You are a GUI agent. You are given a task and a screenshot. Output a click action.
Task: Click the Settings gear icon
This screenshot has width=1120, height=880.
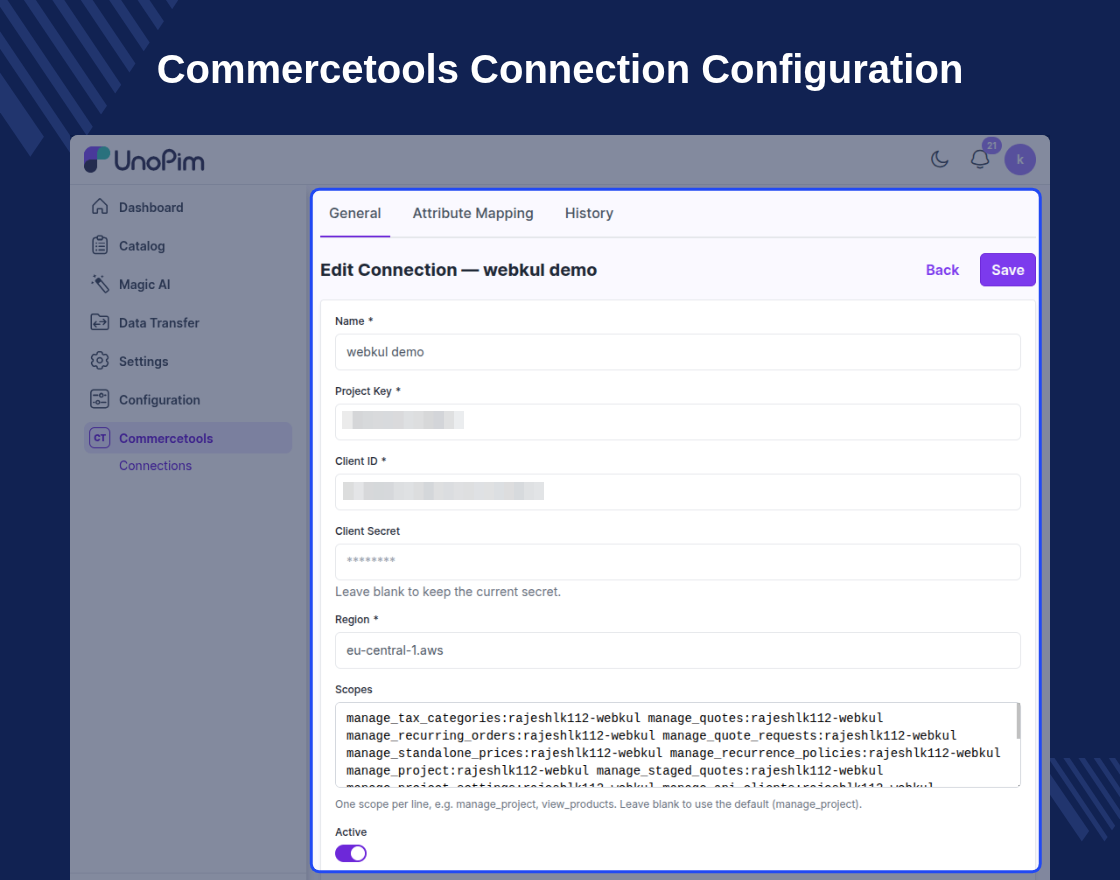pos(100,361)
